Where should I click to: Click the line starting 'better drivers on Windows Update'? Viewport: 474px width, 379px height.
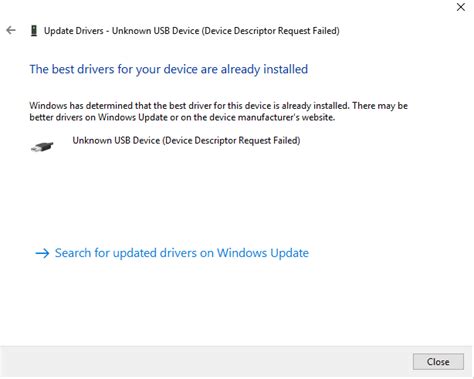[x=182, y=117]
